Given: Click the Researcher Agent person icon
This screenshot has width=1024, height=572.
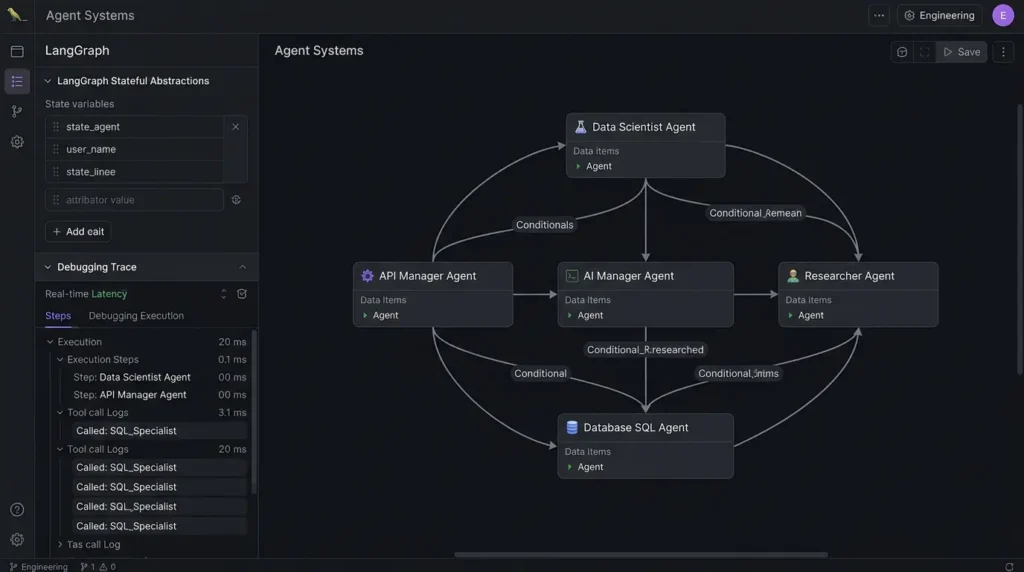Looking at the screenshot, I should click(x=792, y=276).
